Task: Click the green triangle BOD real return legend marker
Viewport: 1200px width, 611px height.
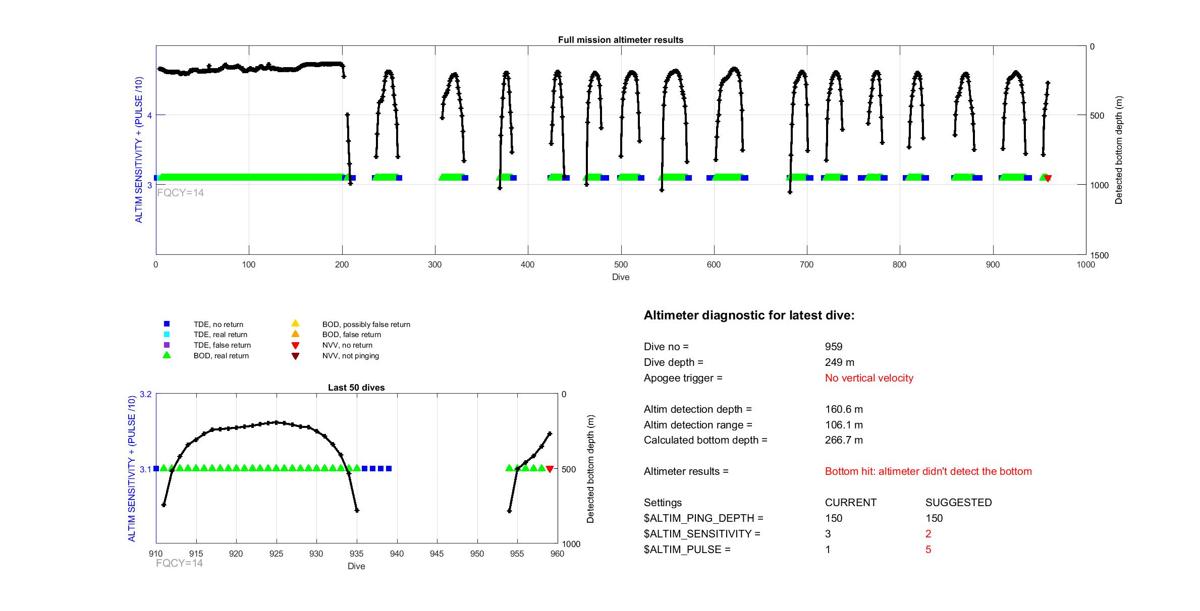Action: pos(167,355)
